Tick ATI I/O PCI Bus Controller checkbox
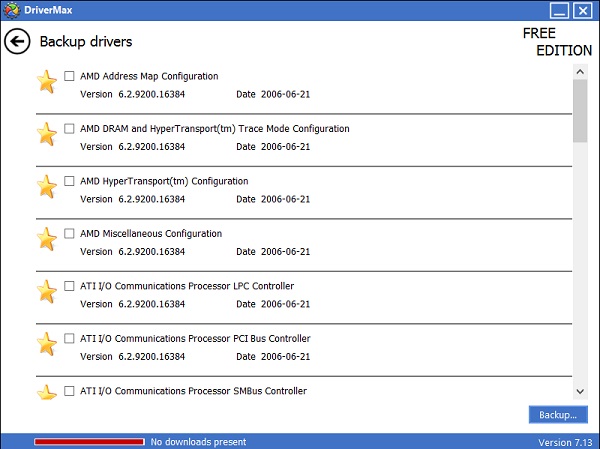Image resolution: width=600 pixels, height=449 pixels. point(69,338)
